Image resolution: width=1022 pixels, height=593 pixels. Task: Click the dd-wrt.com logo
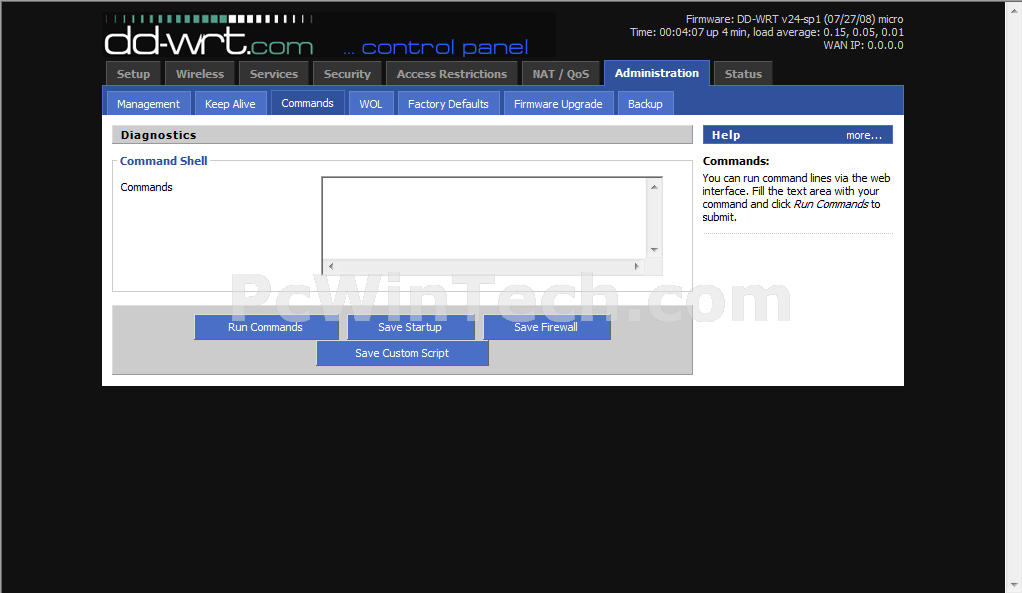(x=209, y=36)
